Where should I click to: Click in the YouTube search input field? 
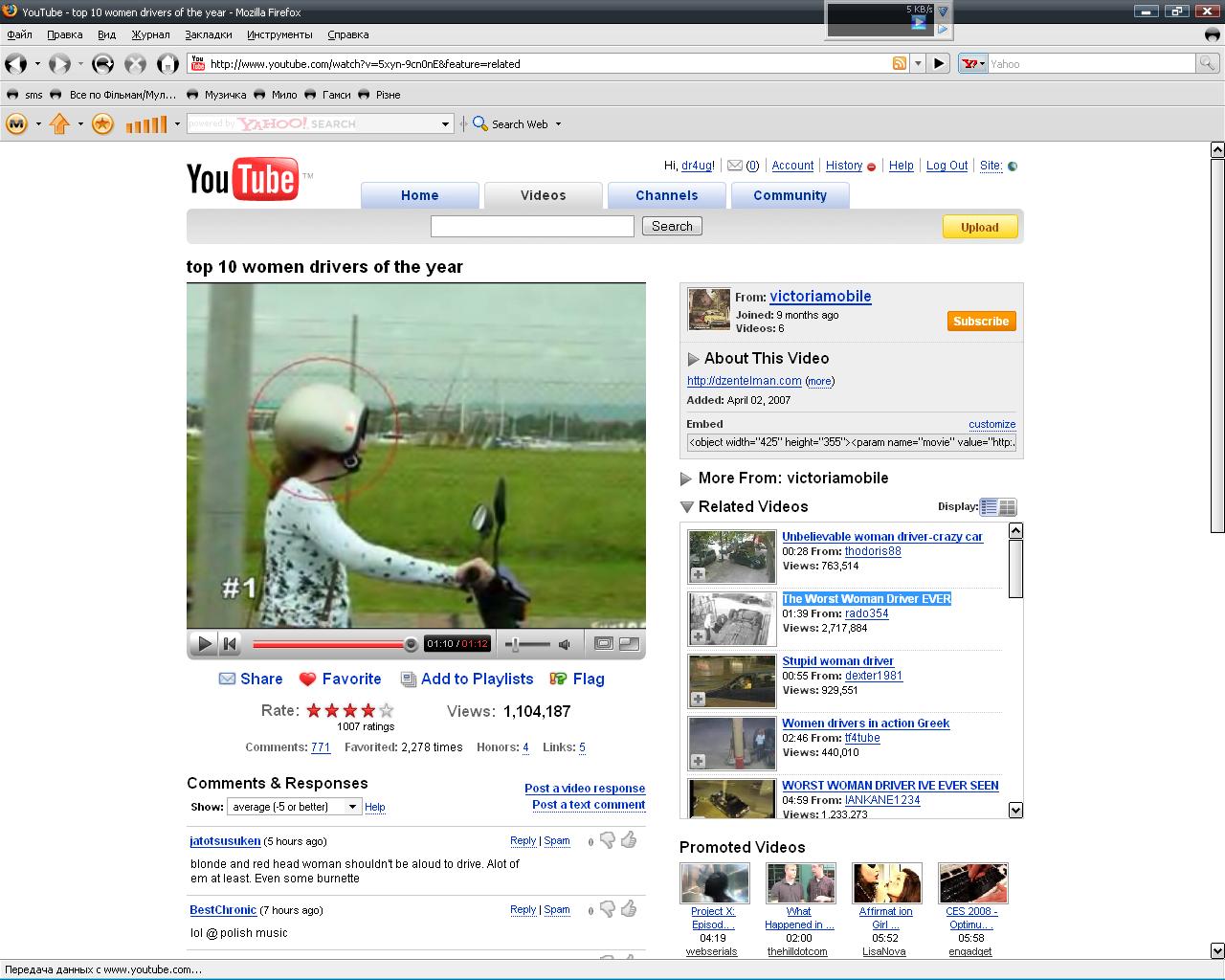[532, 226]
